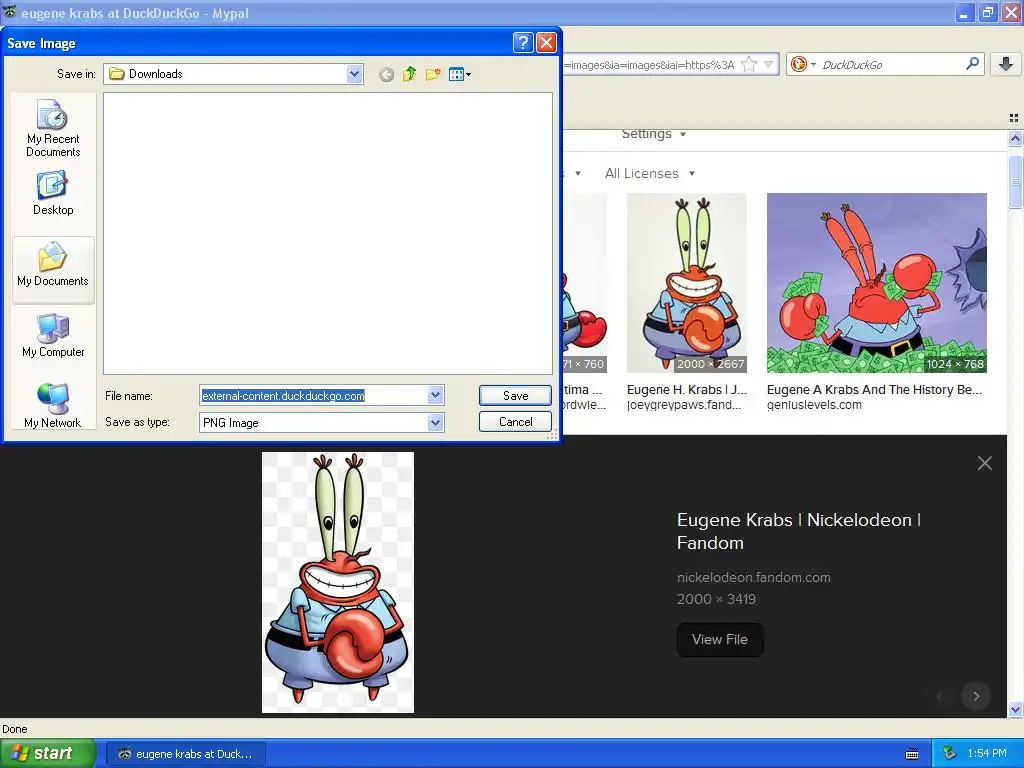Open the View Menu icon in dialog
This screenshot has width=1024, height=768.
pyautogui.click(x=460, y=74)
